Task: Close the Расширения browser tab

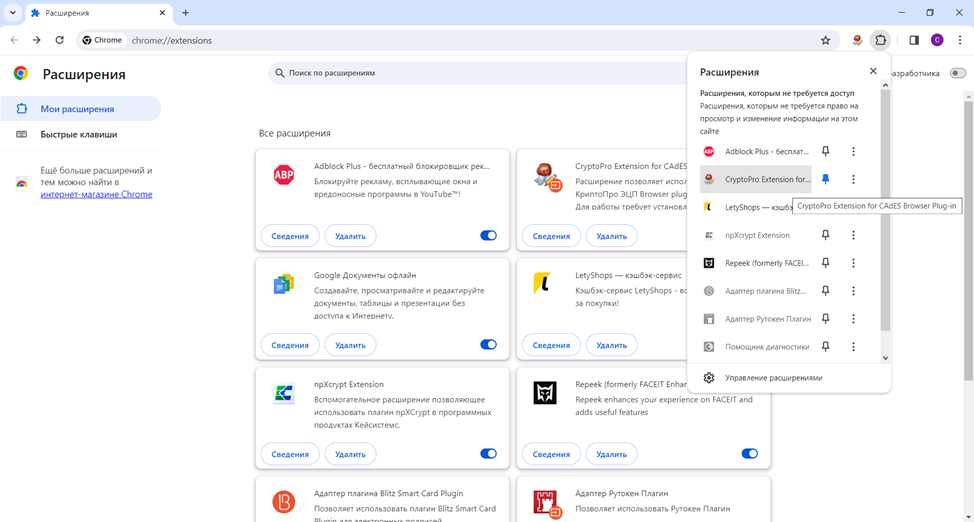Action: pos(162,12)
